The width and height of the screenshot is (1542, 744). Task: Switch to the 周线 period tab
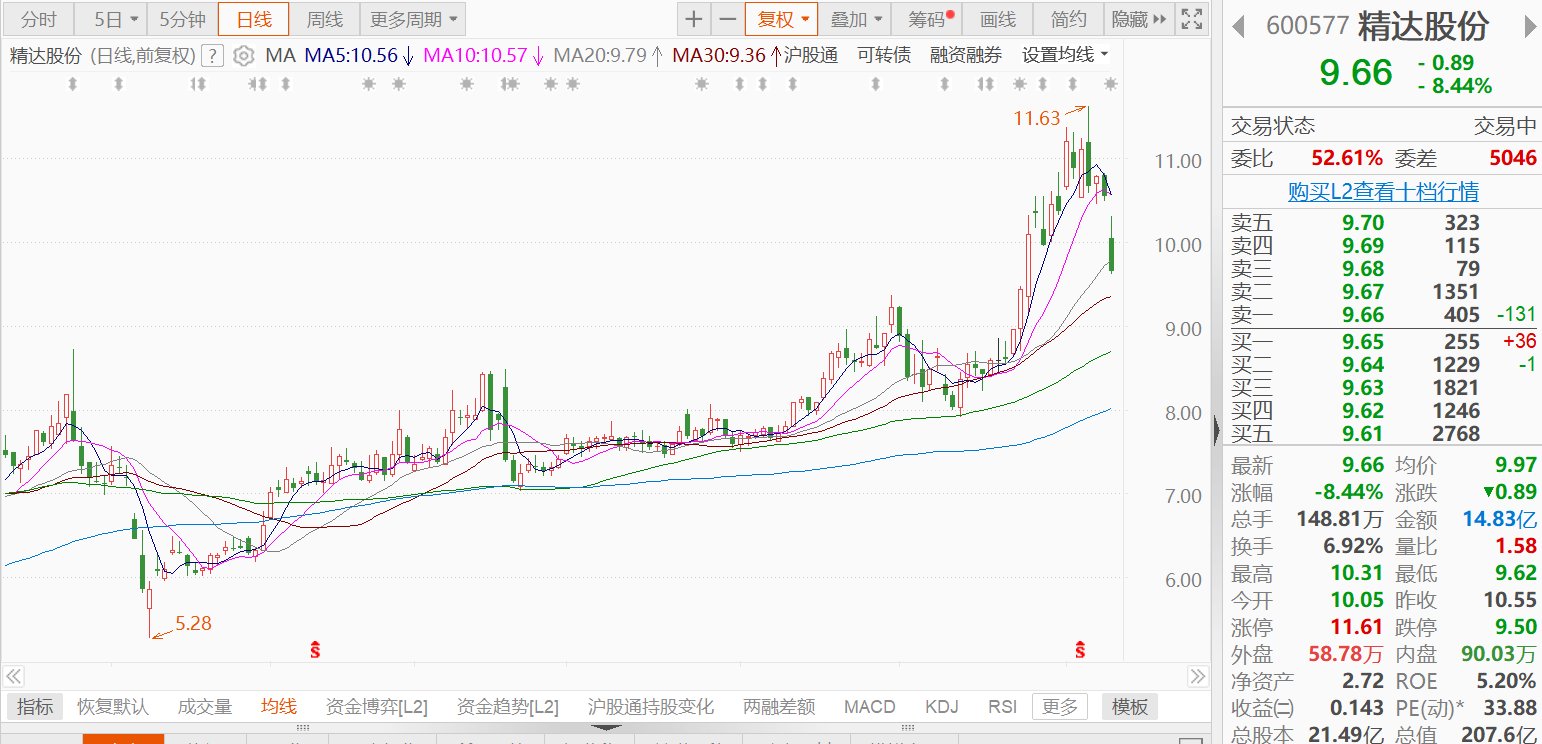(x=324, y=19)
